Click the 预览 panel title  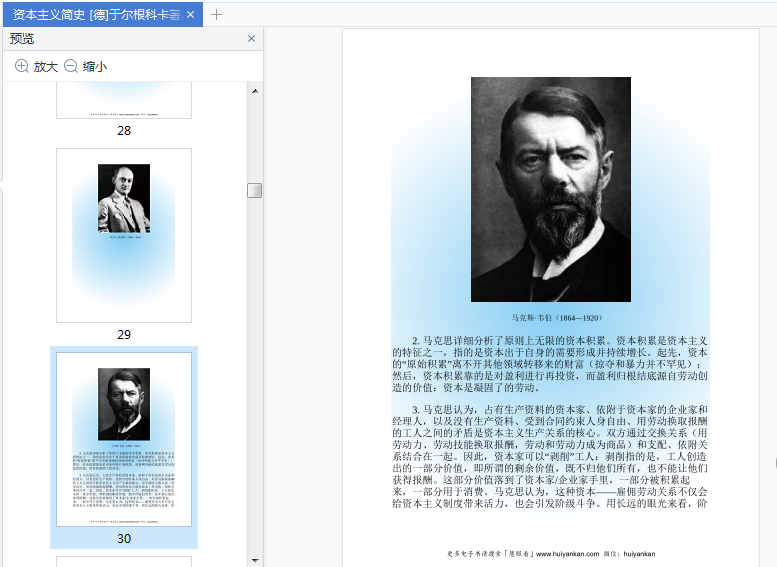pyautogui.click(x=22, y=39)
